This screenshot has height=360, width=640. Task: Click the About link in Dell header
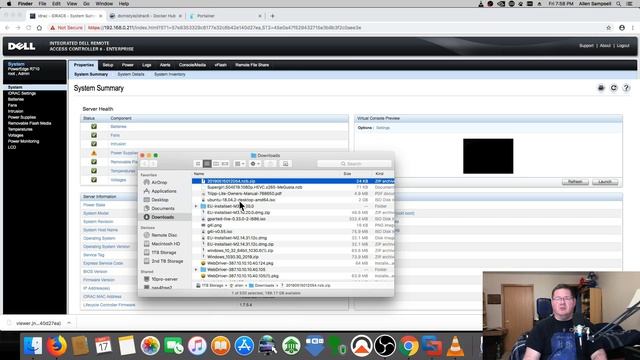click(605, 46)
